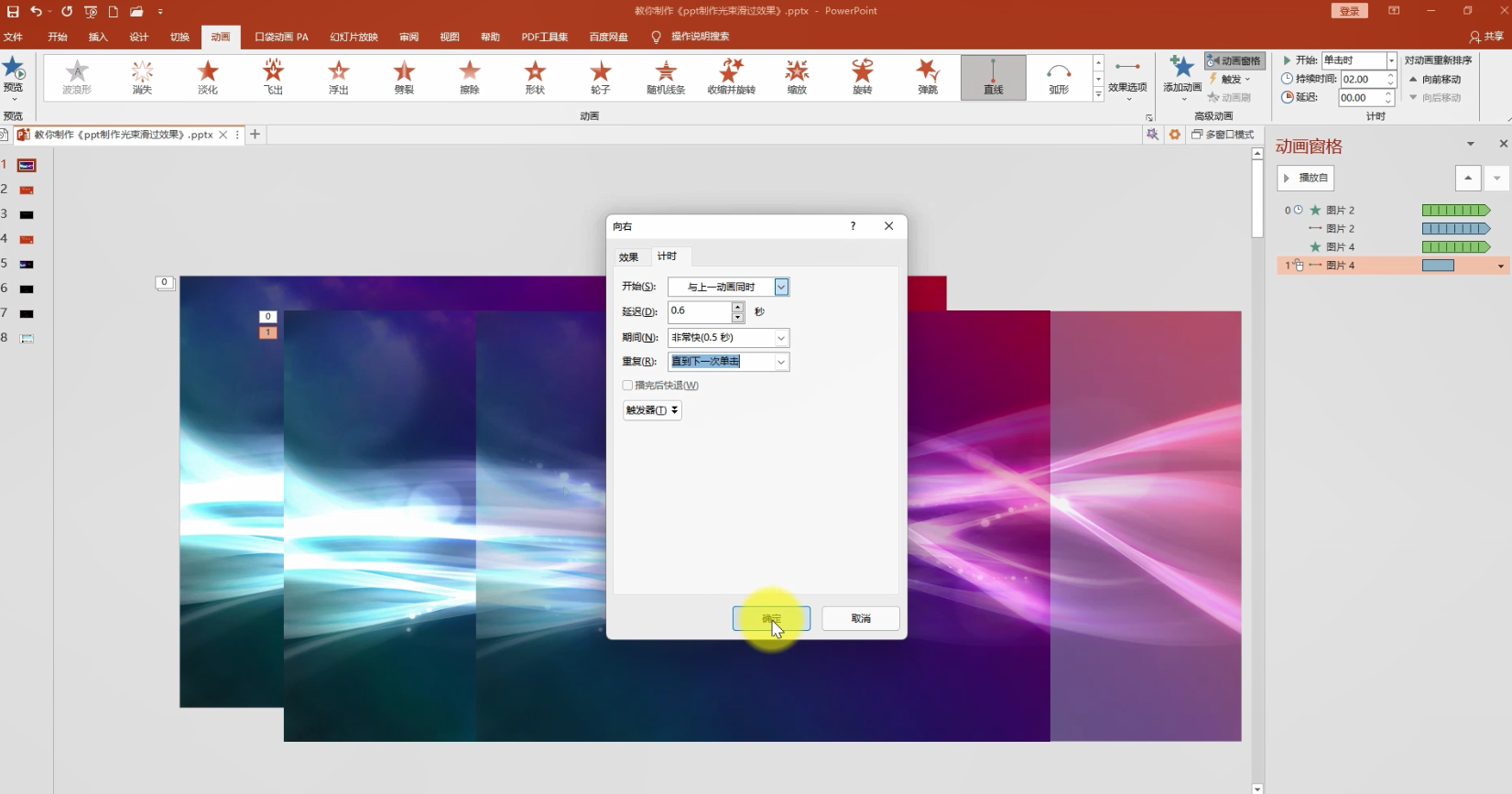
Task: Switch to 计时 tab in dialog
Action: tap(667, 256)
